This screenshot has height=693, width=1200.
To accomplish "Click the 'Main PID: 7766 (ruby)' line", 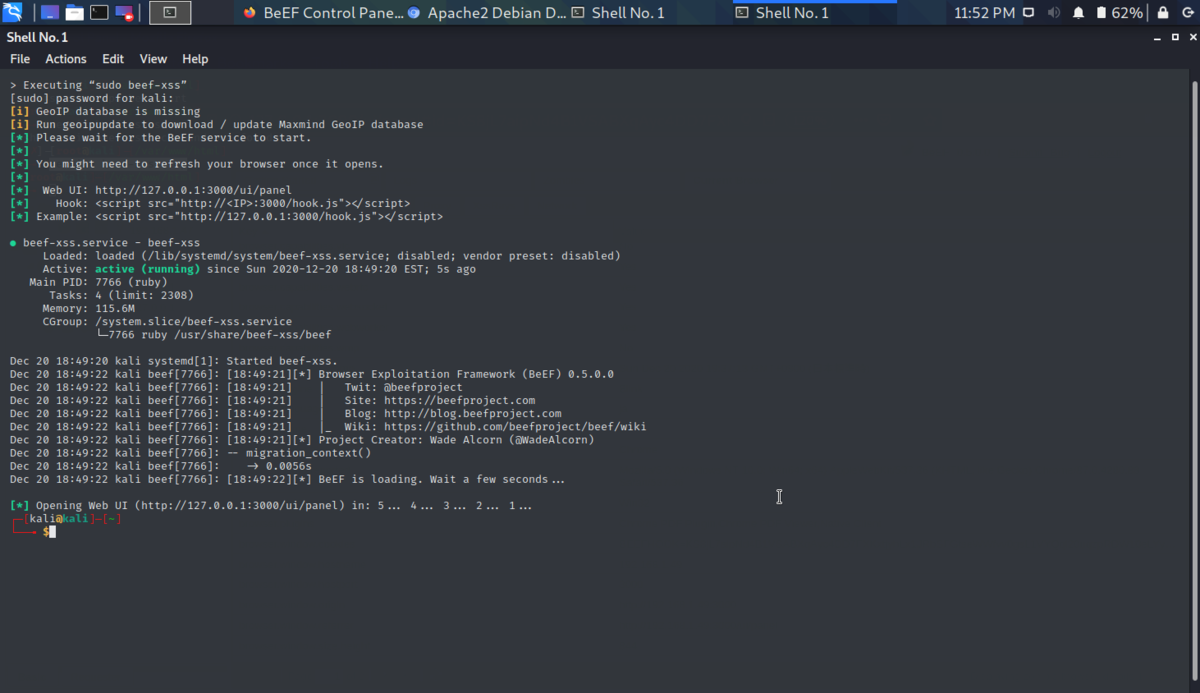I will pos(97,282).
